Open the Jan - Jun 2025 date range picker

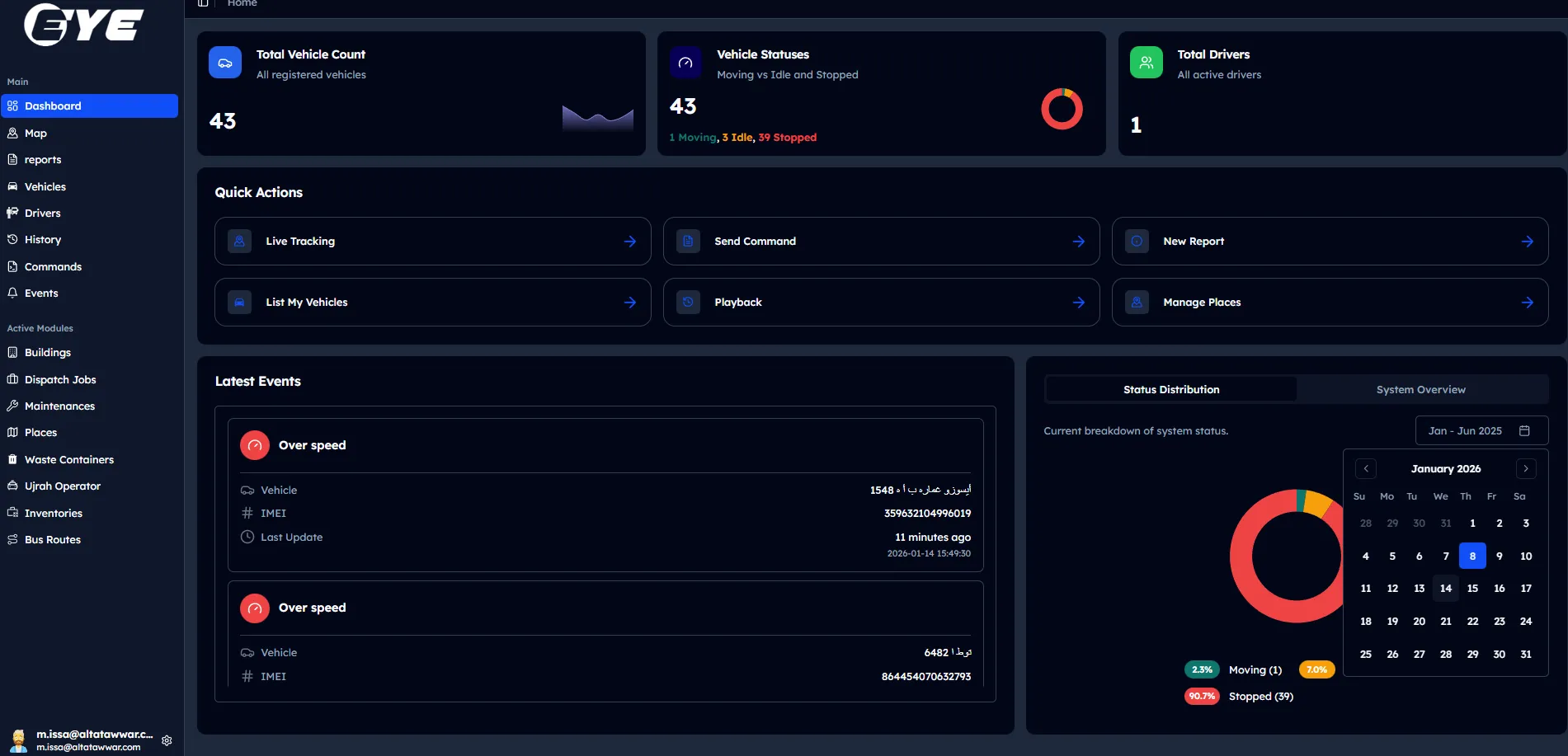coord(1480,431)
